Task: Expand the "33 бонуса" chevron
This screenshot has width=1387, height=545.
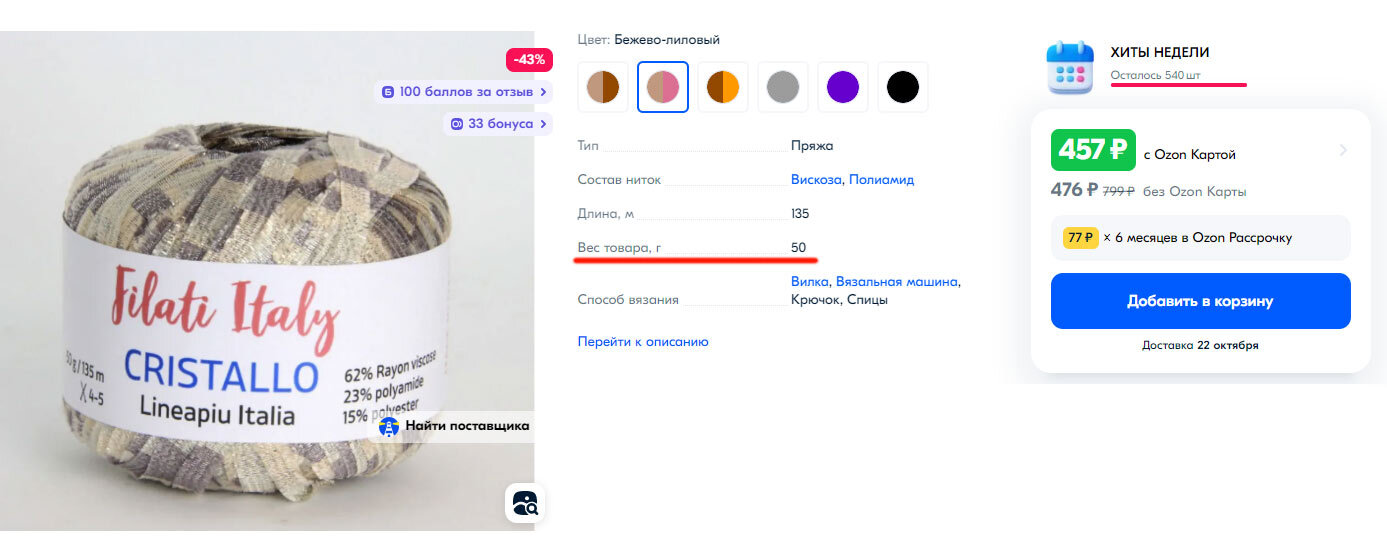Action: (x=543, y=124)
